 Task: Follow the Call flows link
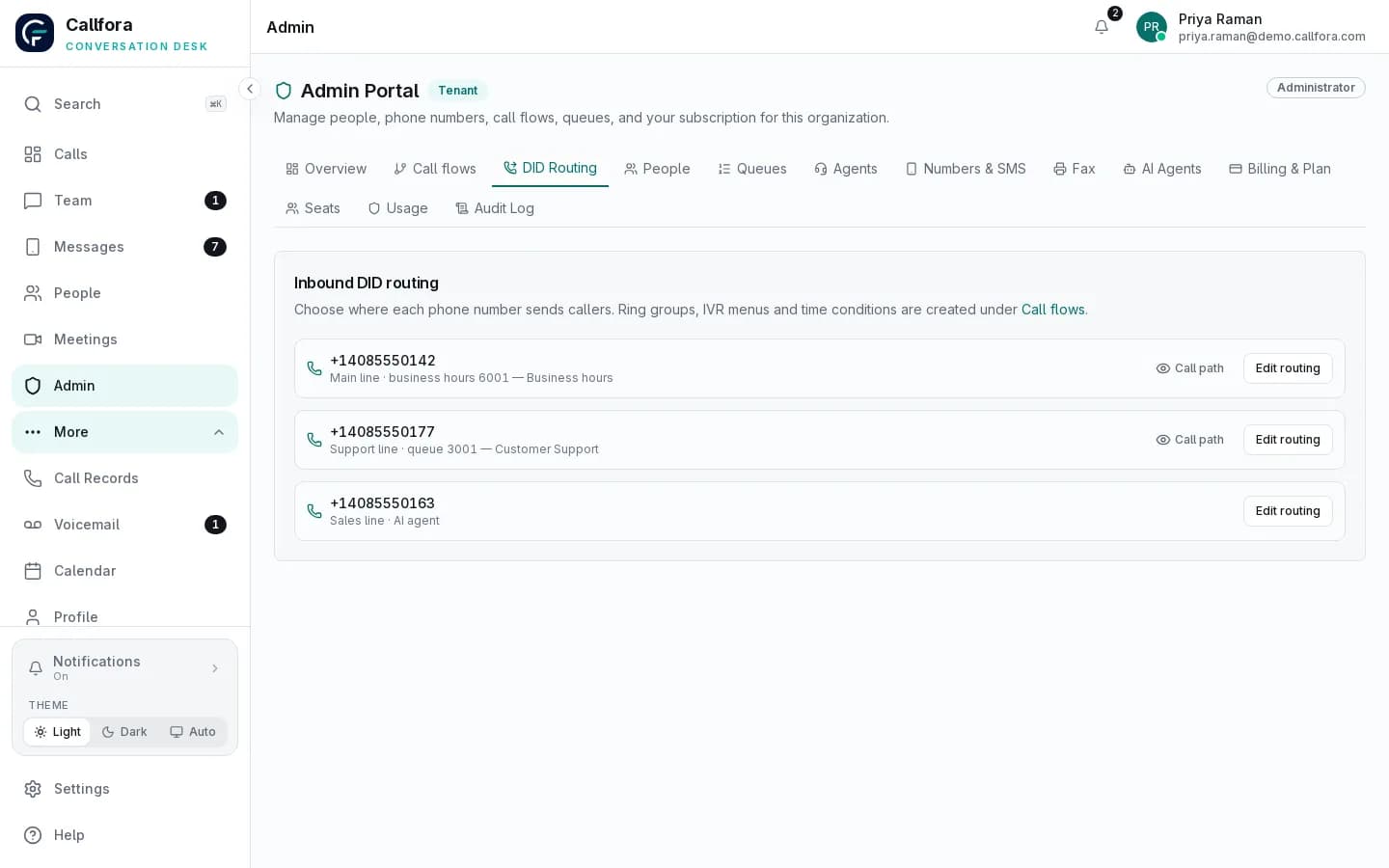click(x=1053, y=310)
